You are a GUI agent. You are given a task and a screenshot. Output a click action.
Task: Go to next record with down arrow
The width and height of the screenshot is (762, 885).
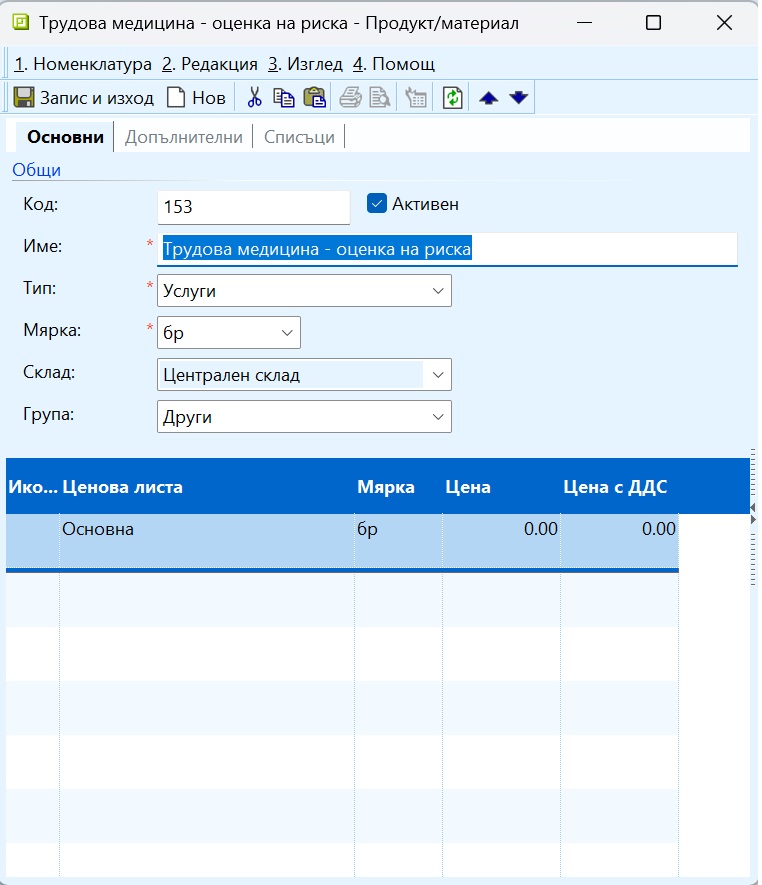(x=518, y=98)
